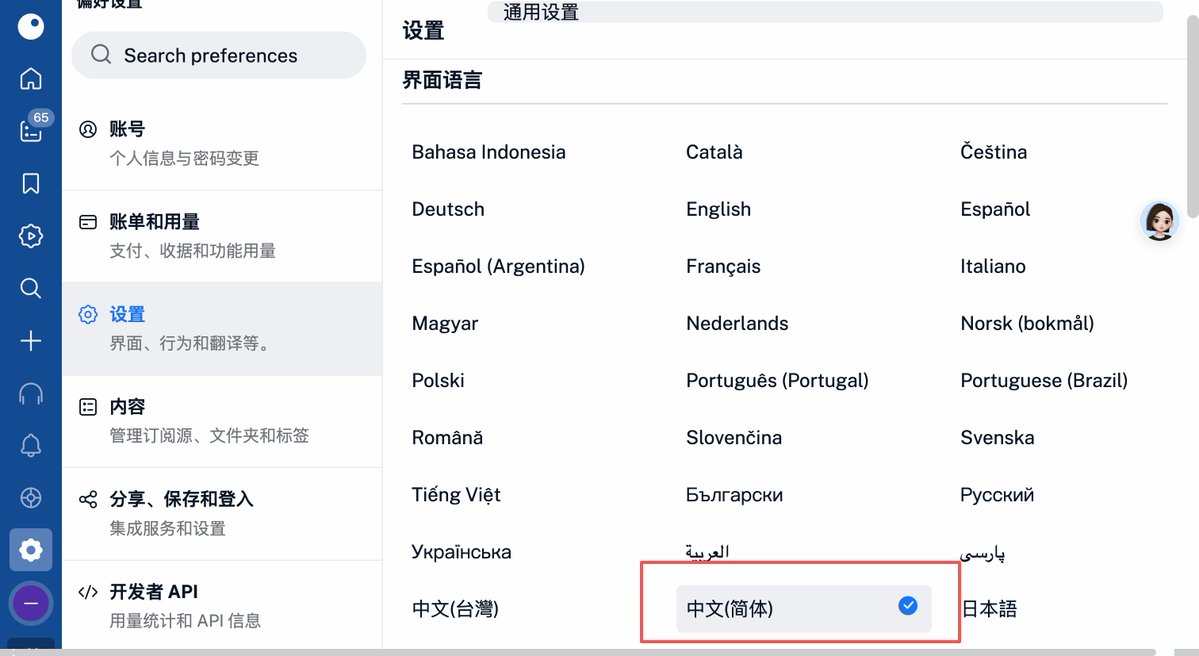Open 分享、保存和登入 section
This screenshot has height=656, width=1199.
222,514
